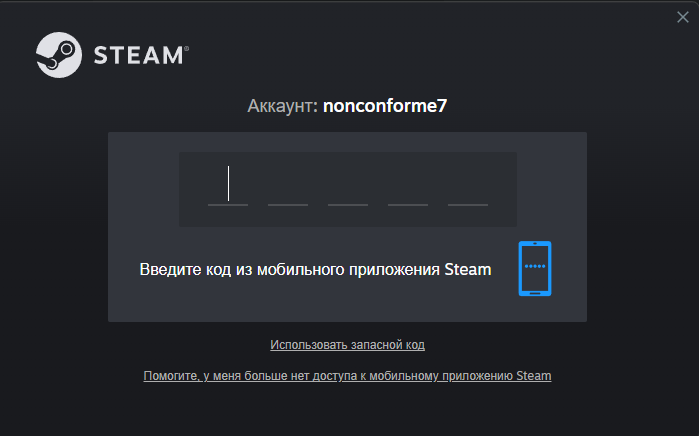
Task: Click the blue mobile phone icon
Action: coord(535,268)
